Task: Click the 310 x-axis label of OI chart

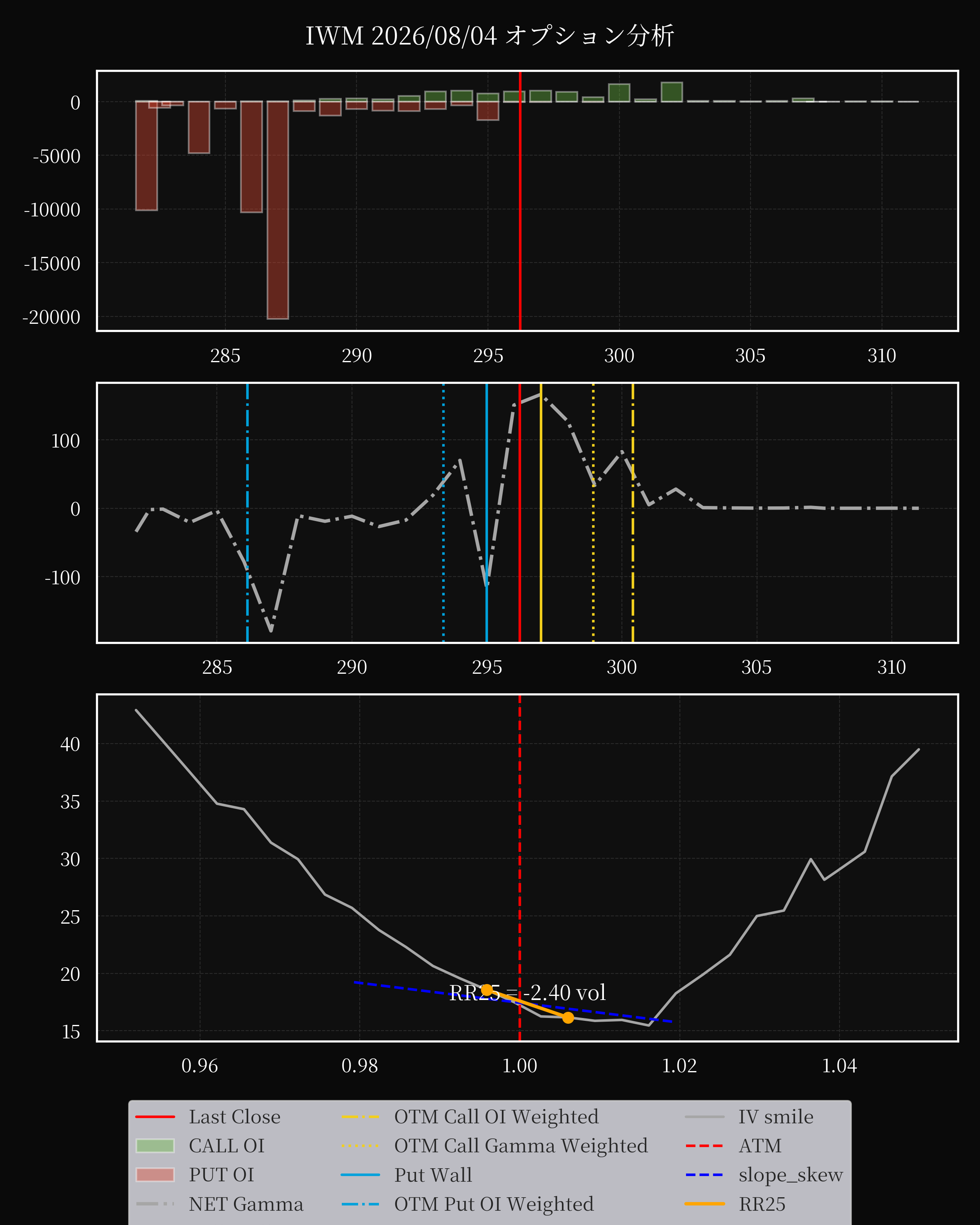Action: tap(881, 356)
